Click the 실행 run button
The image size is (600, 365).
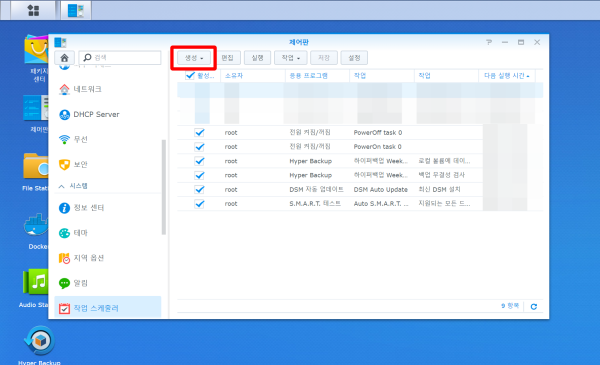[x=257, y=58]
